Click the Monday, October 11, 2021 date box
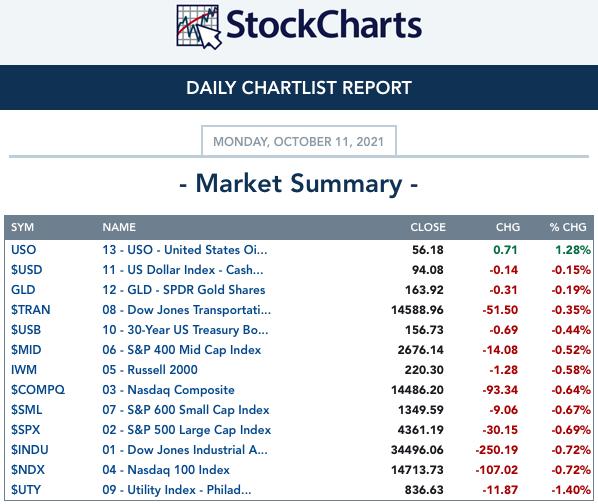Image resolution: width=598 pixels, height=504 pixels. 299,141
